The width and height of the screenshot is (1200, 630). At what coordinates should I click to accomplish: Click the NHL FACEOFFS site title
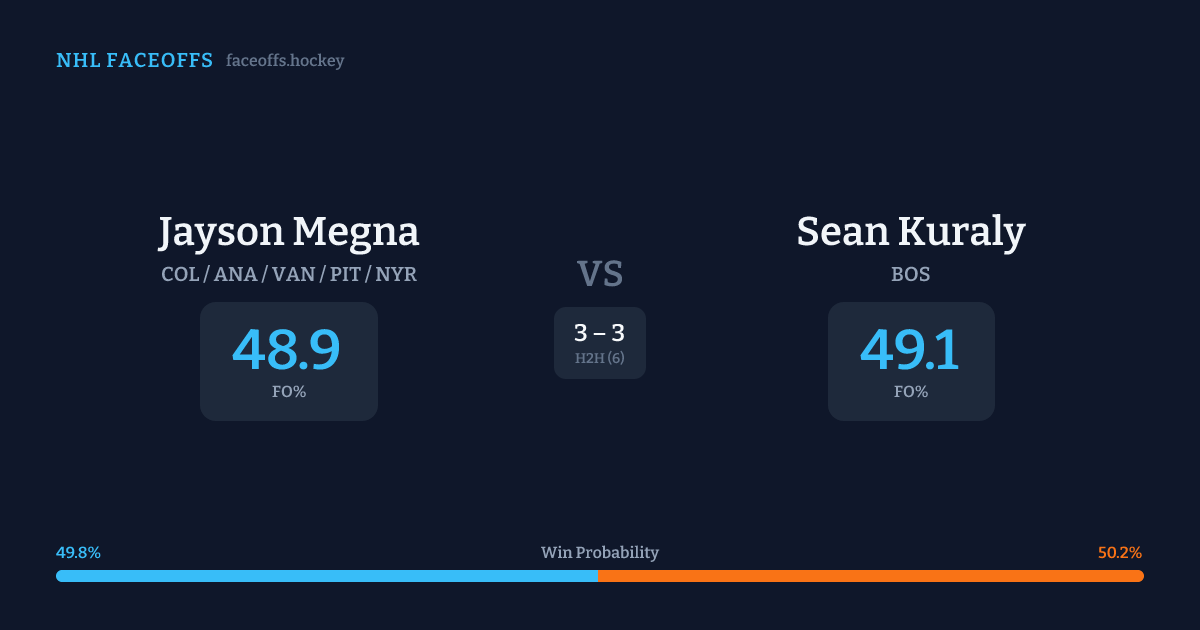point(134,61)
